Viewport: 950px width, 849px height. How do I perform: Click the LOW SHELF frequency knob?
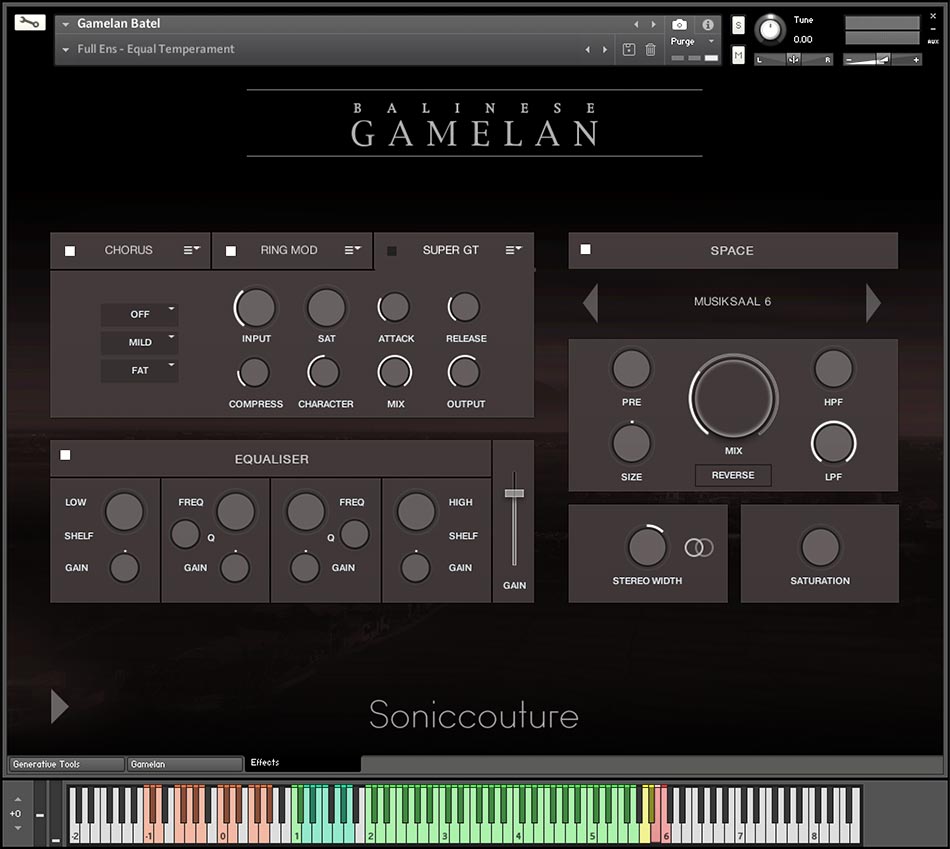[124, 511]
